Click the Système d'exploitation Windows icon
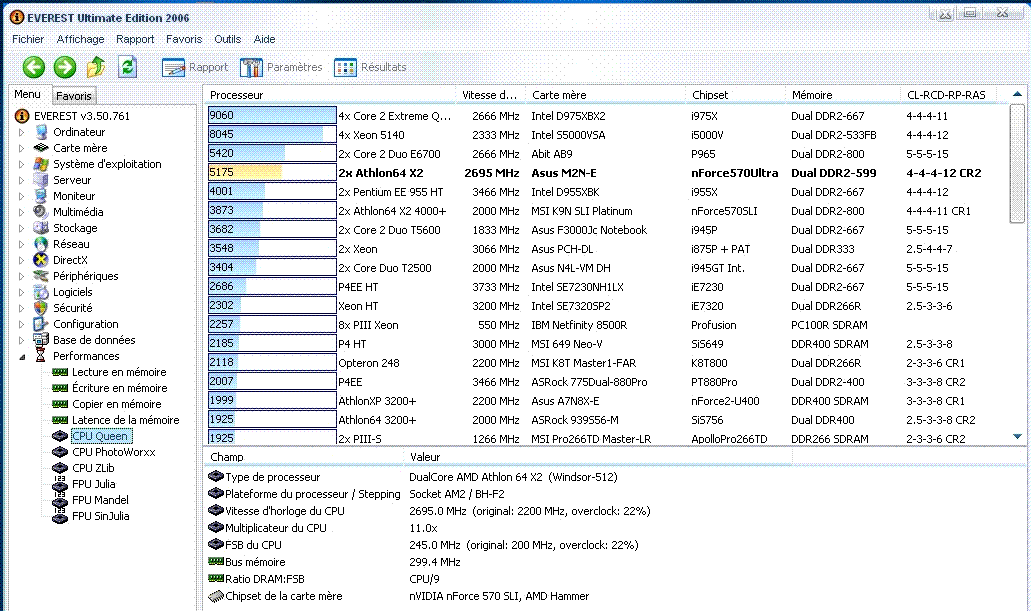The width and height of the screenshot is (1031, 611). (41, 164)
